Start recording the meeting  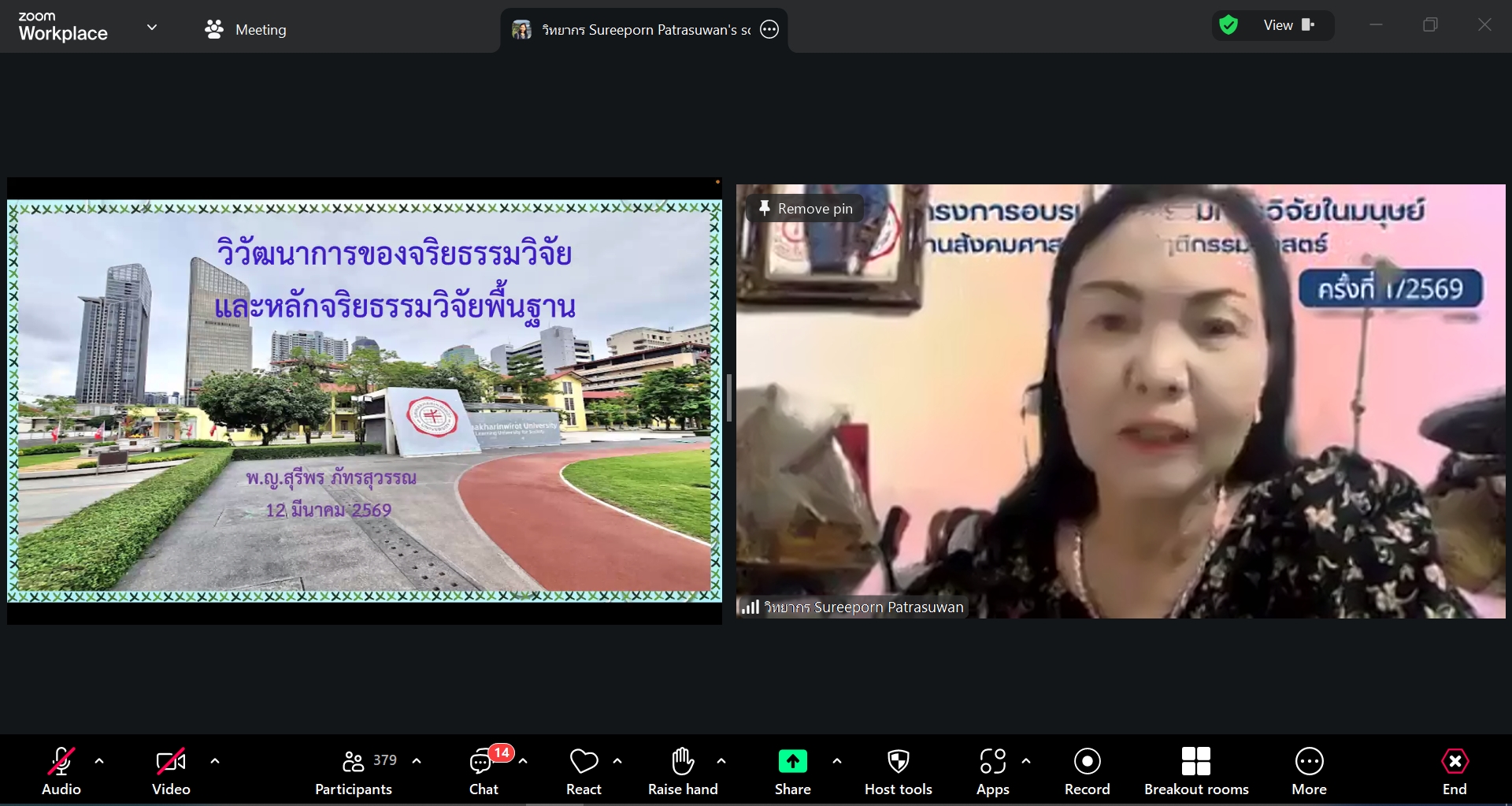[x=1087, y=771]
